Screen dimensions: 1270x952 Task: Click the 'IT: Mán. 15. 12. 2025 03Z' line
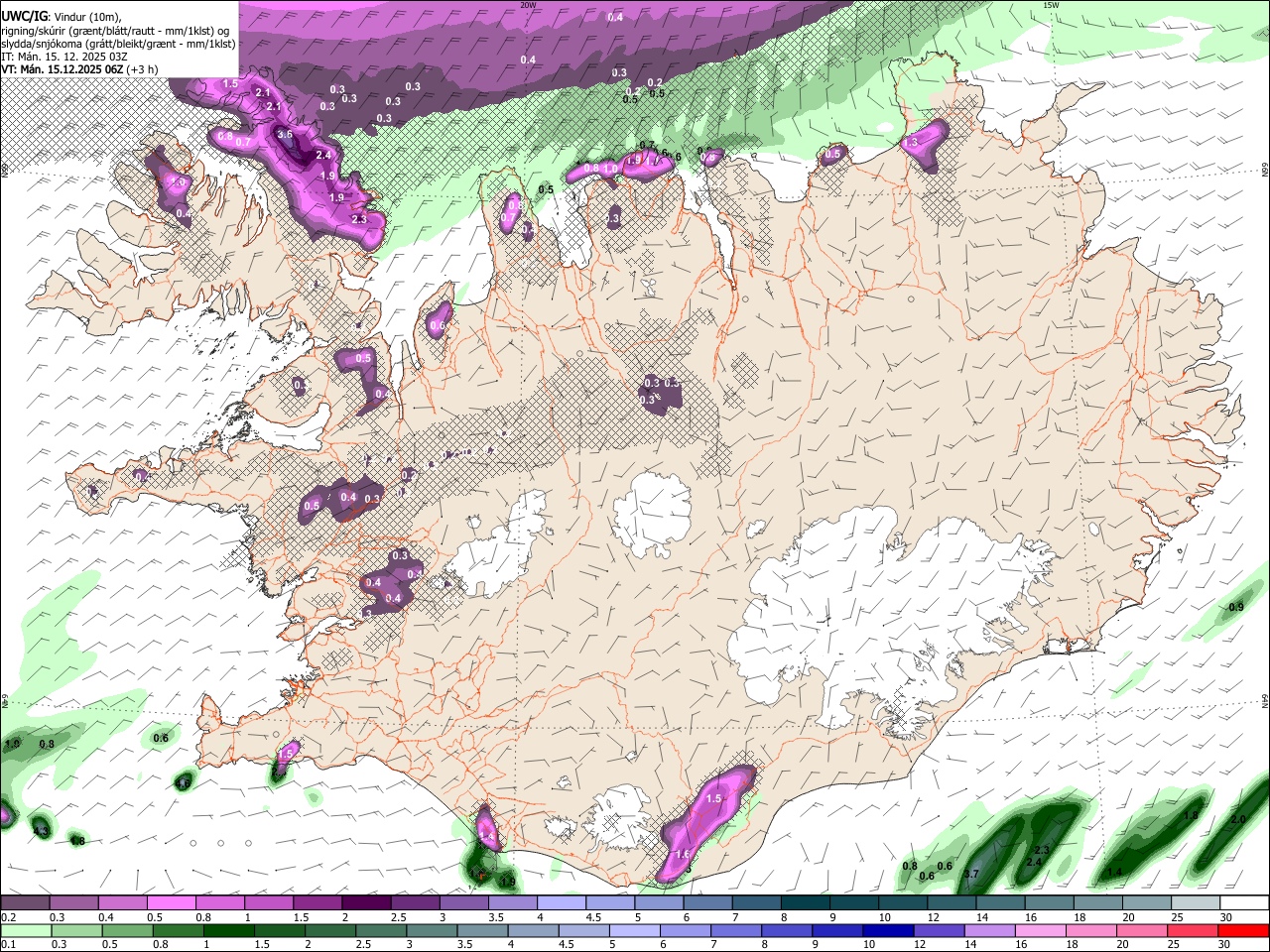coord(65,58)
